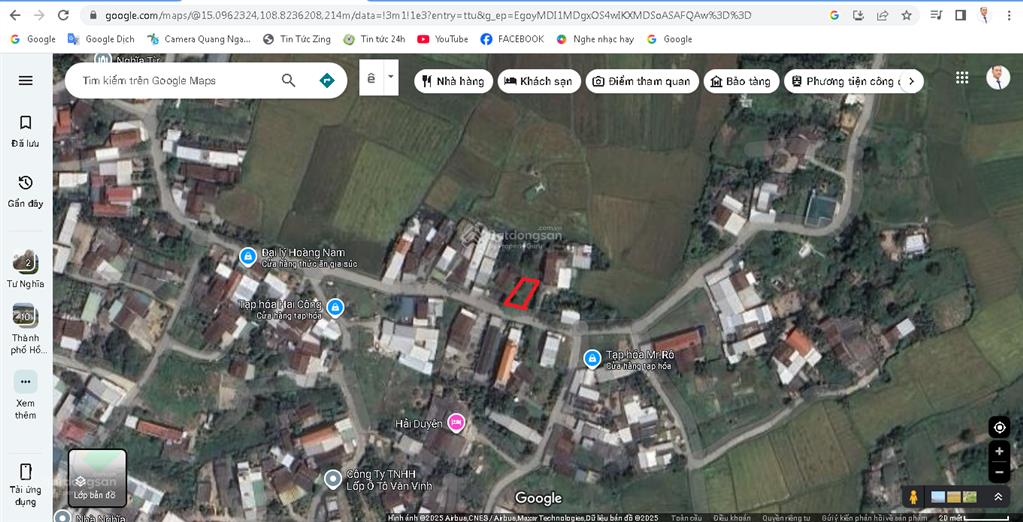Expand the dropdown arrow beside the print icon

click(391, 77)
